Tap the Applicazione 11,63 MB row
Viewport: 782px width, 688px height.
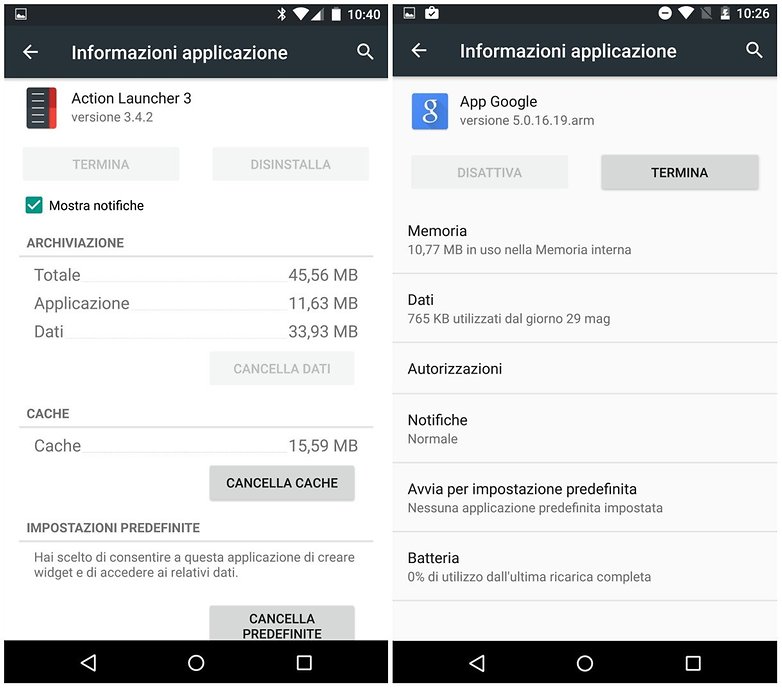(196, 303)
